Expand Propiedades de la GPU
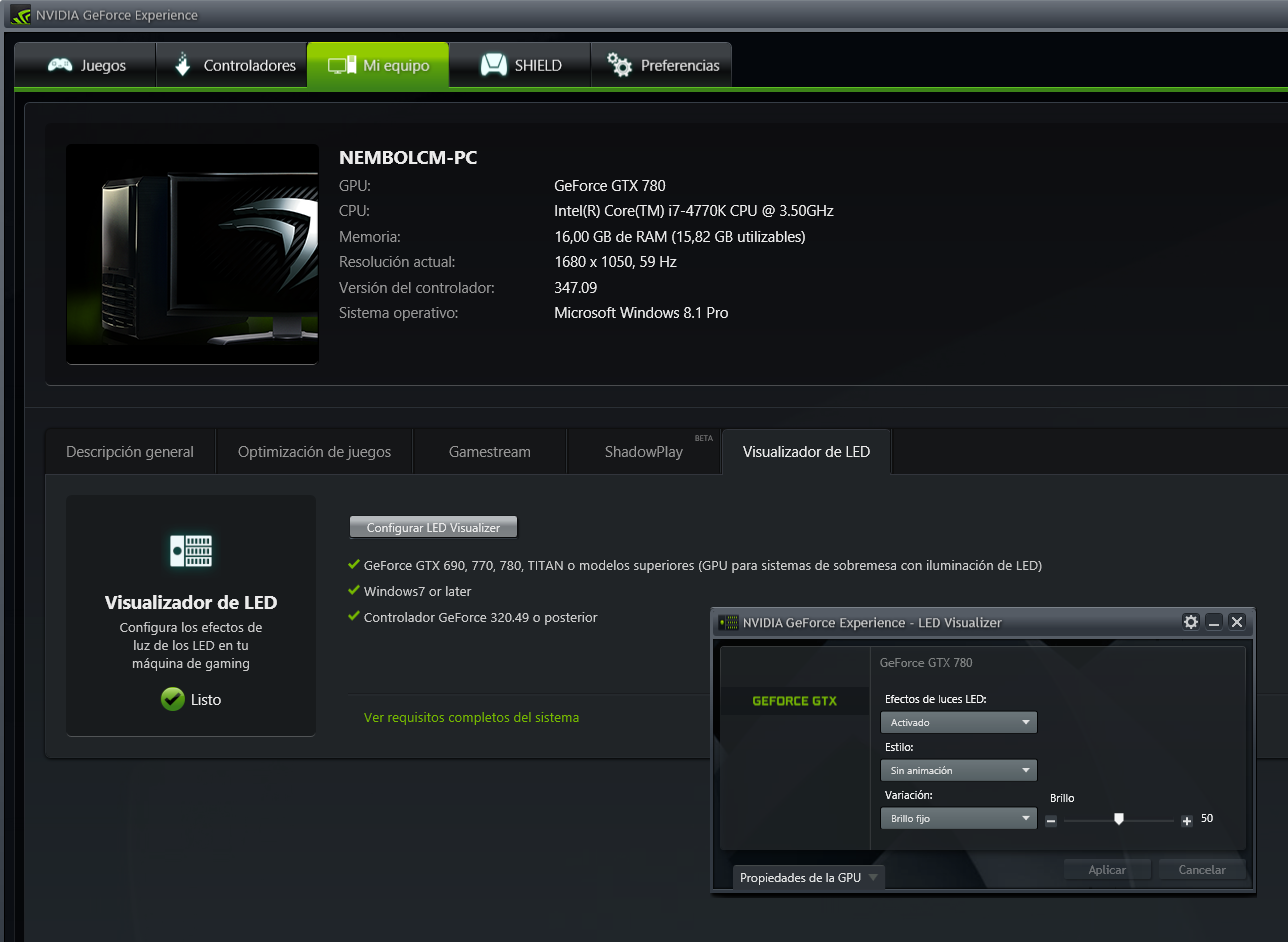The height and width of the screenshot is (942, 1288). coord(809,877)
